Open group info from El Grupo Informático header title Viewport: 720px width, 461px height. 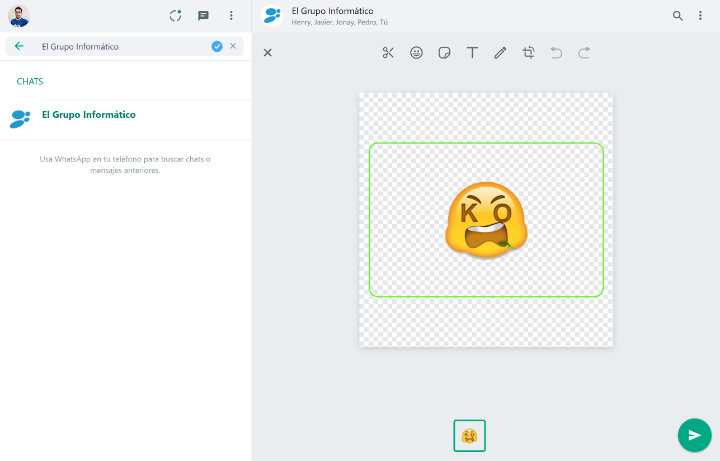(x=332, y=11)
